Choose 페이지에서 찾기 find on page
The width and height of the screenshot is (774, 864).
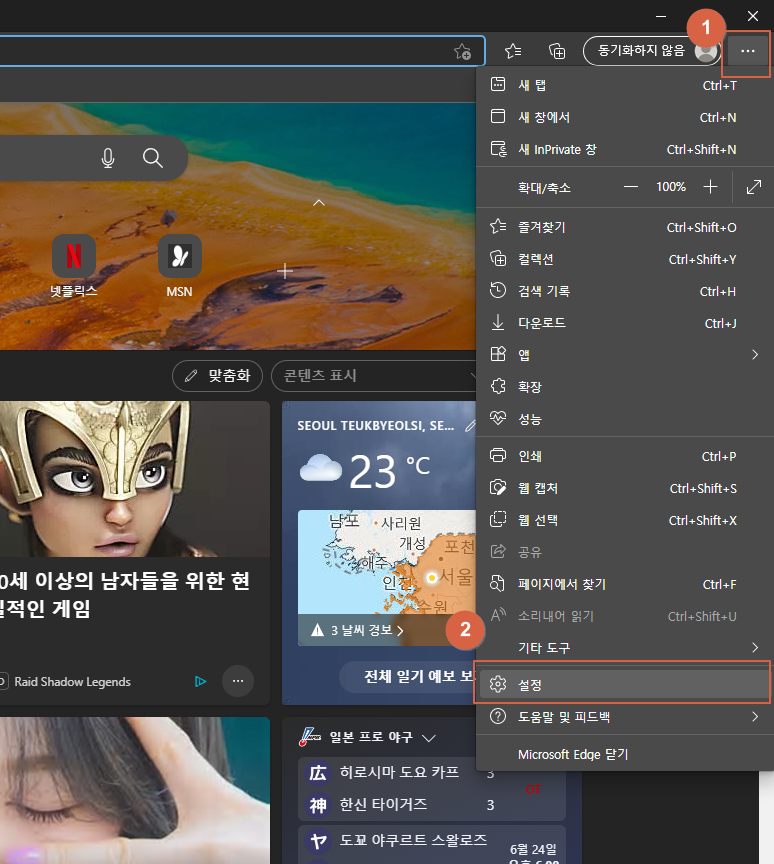pos(624,584)
